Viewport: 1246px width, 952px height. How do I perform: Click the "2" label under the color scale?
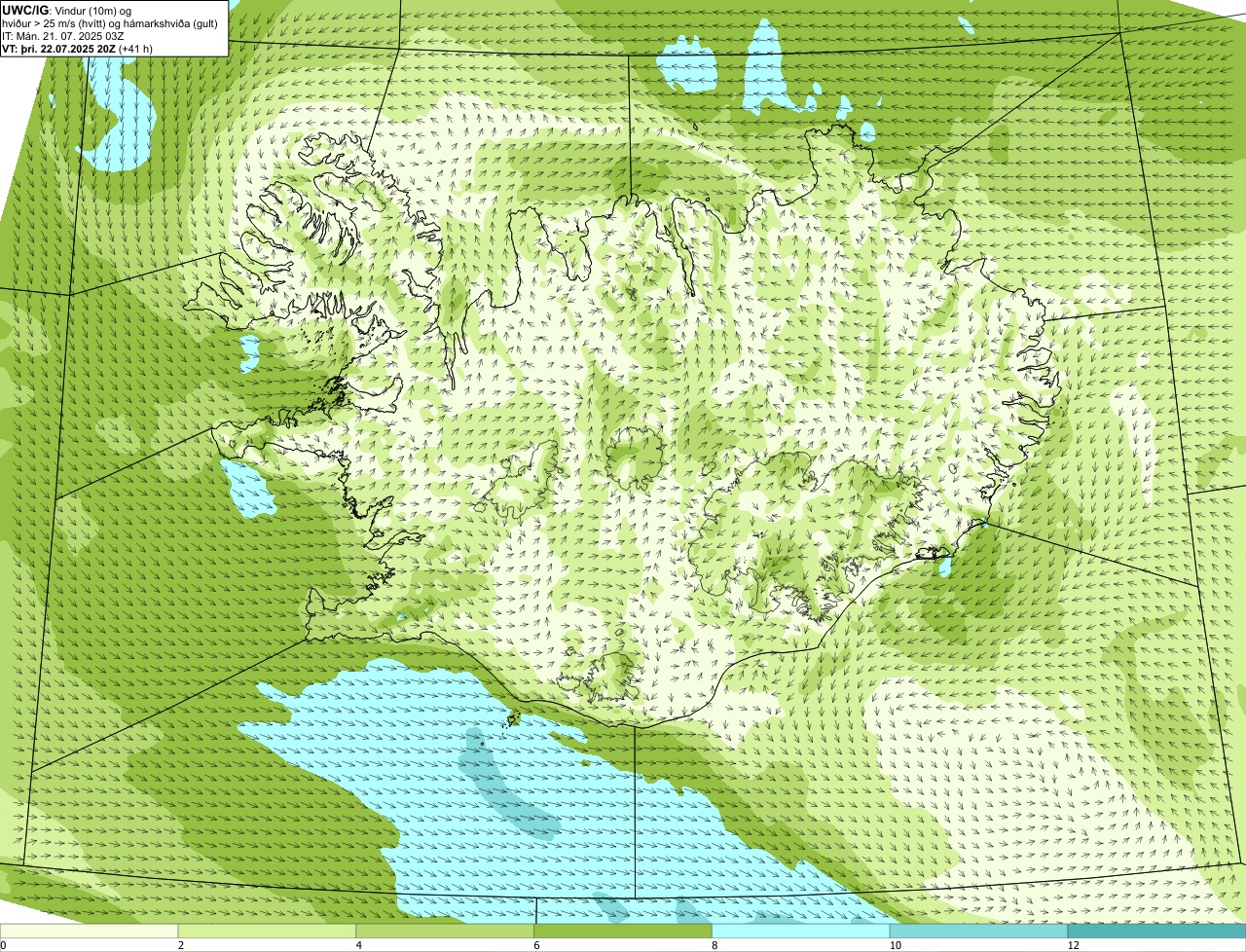point(181,945)
